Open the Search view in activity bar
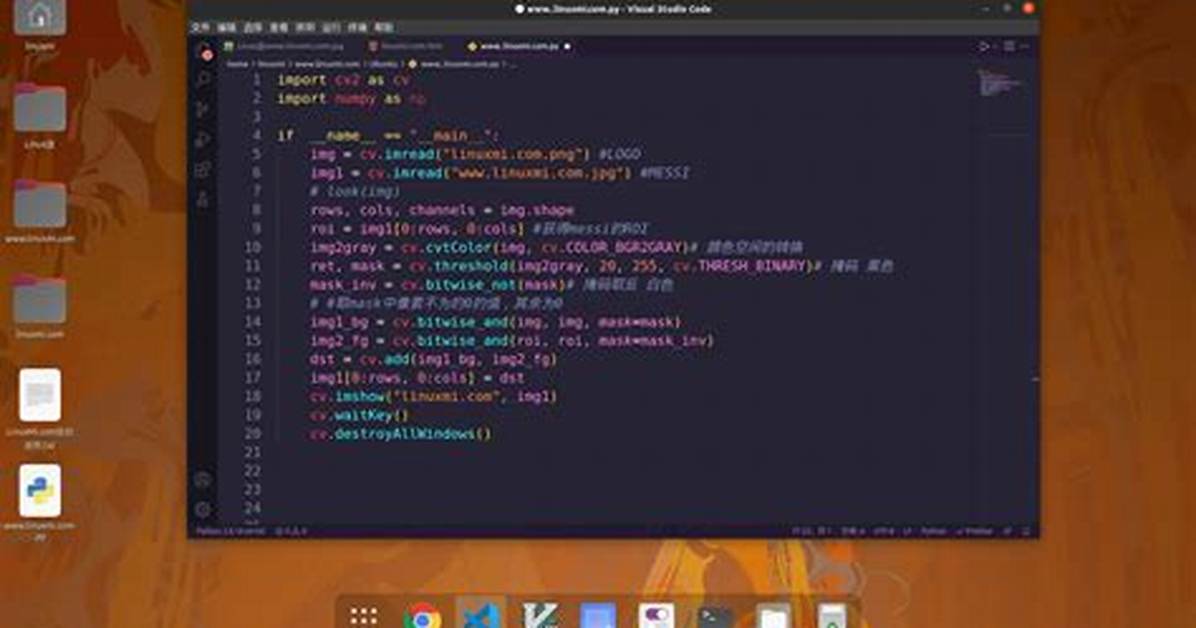 tap(204, 79)
